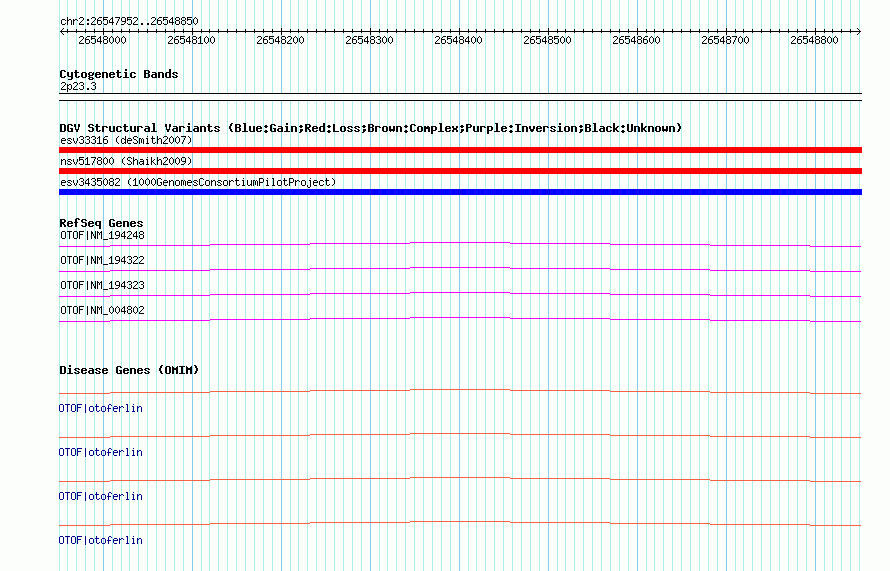Click the blue gain bar under esv3435082
The width and height of the screenshot is (890, 571).
click(460, 192)
